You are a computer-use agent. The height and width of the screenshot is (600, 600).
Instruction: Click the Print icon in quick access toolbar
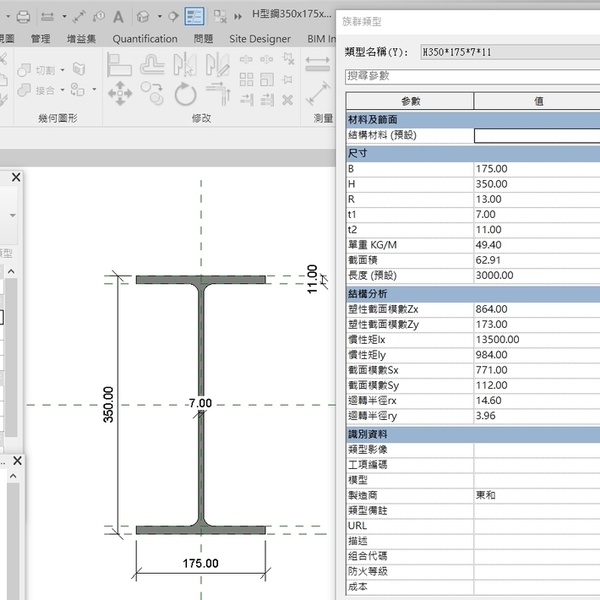(22, 16)
